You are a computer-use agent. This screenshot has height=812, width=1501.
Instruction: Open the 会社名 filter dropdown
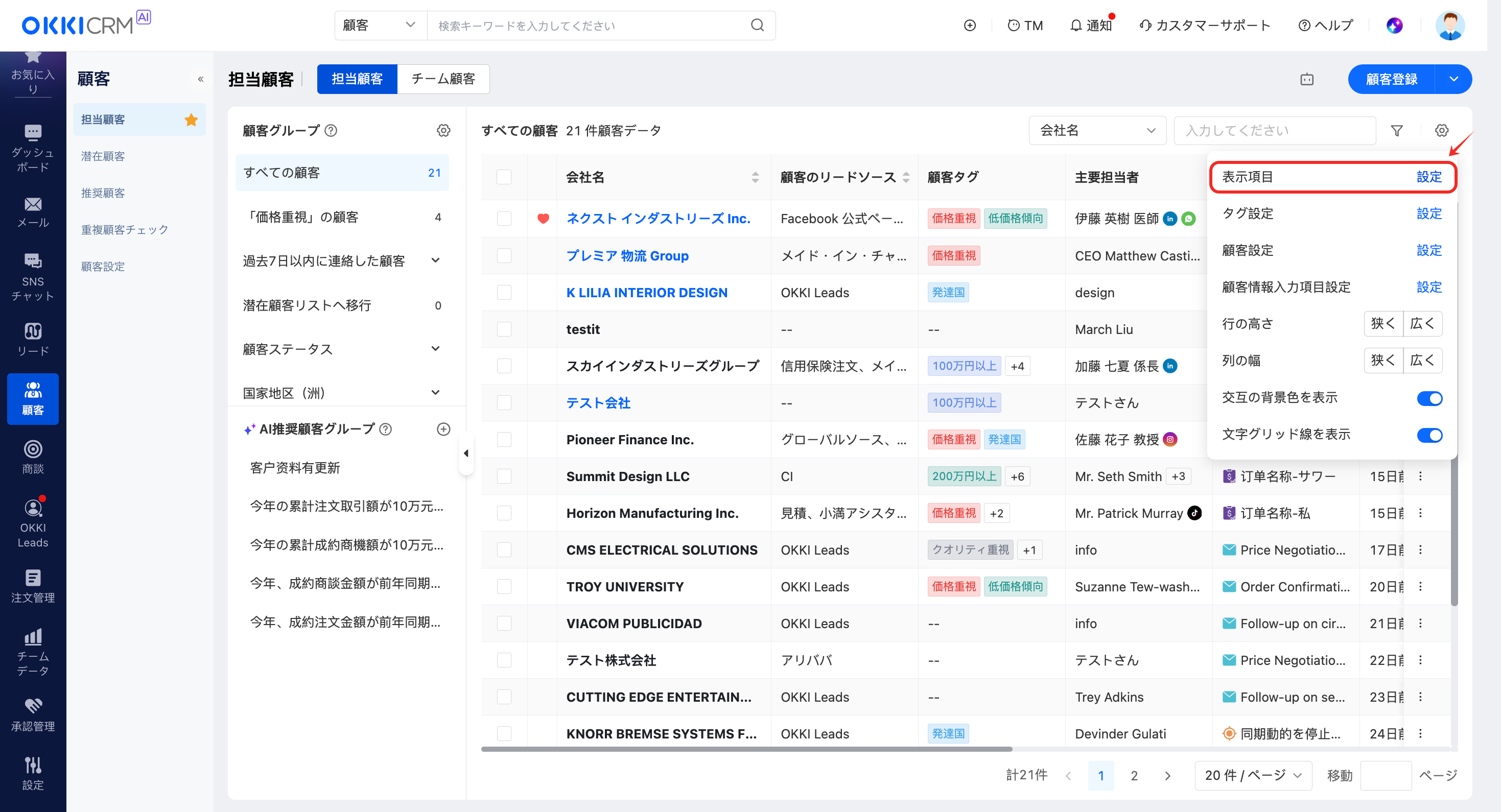coord(1098,130)
